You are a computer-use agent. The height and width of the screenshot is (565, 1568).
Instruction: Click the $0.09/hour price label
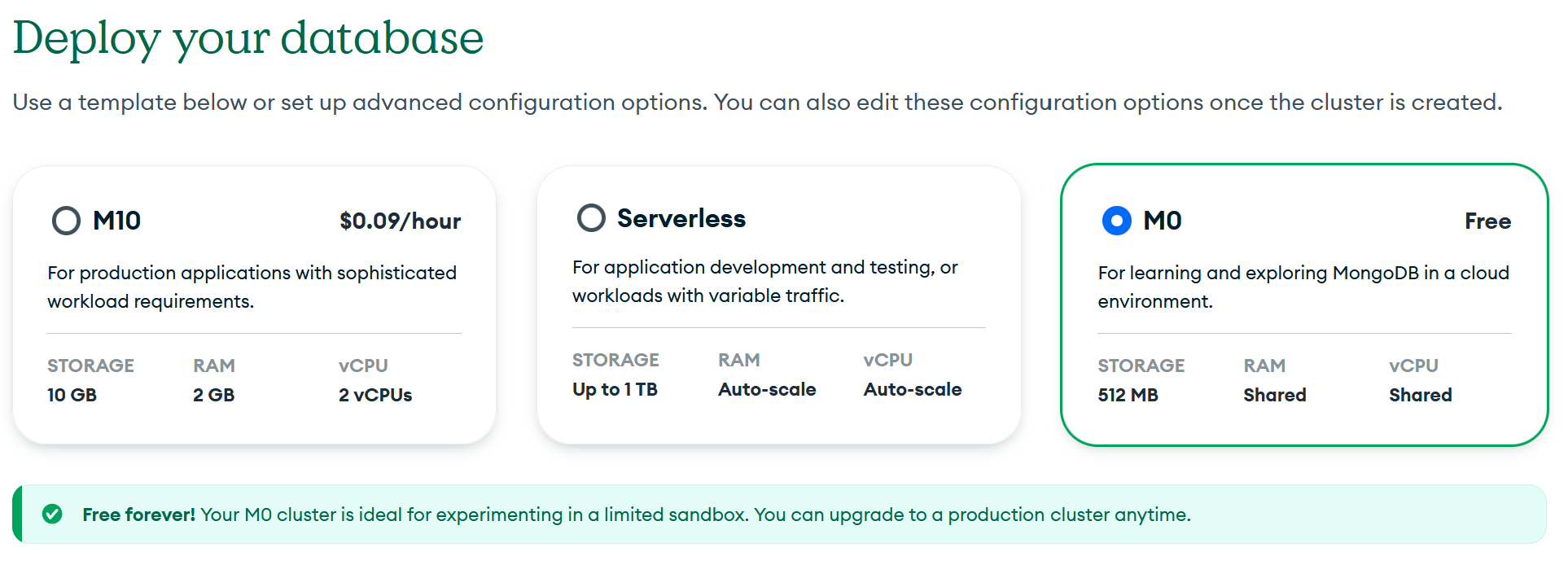pos(400,221)
